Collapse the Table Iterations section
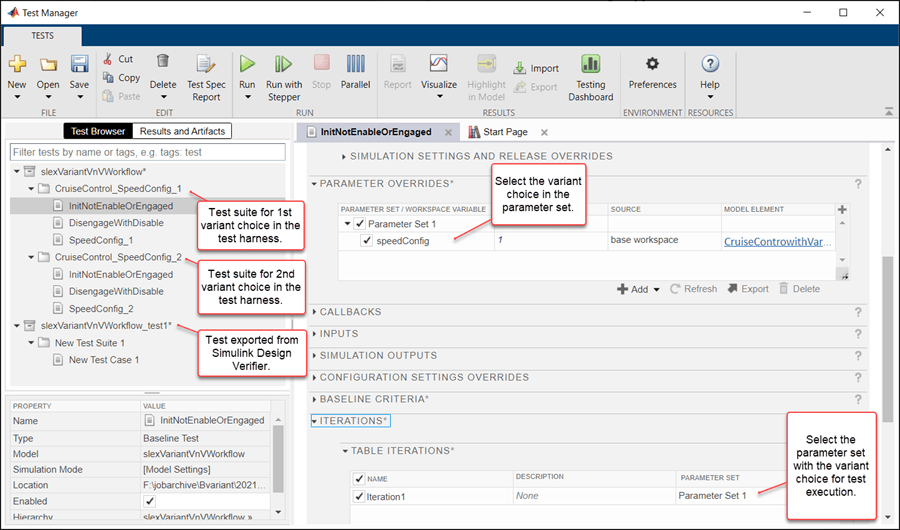Viewport: 900px width, 530px height. point(345,451)
